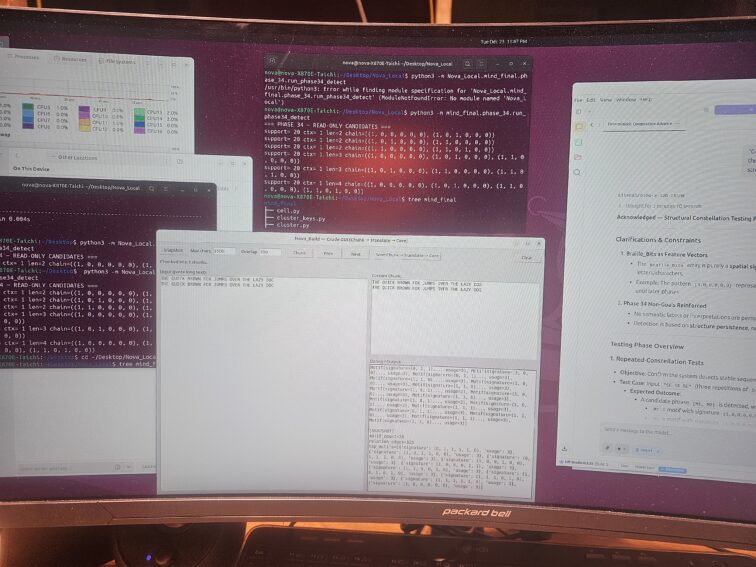Click the attachment icon below the message box
Screen dimensions: 756x567
pyautogui.click(x=608, y=448)
